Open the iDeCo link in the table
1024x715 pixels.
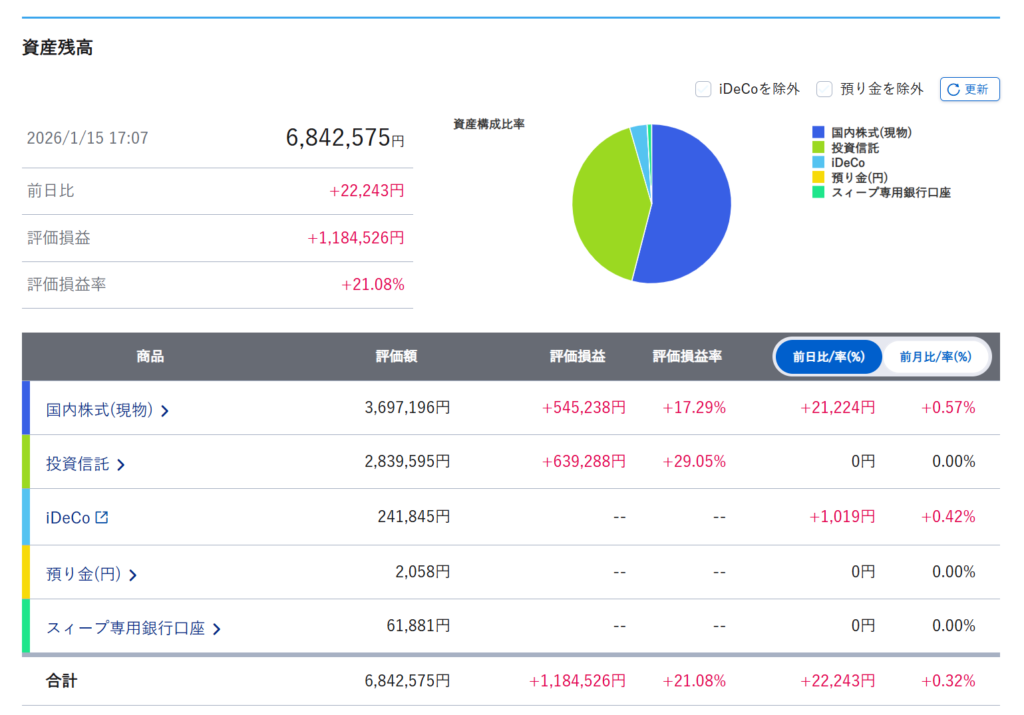(68, 517)
